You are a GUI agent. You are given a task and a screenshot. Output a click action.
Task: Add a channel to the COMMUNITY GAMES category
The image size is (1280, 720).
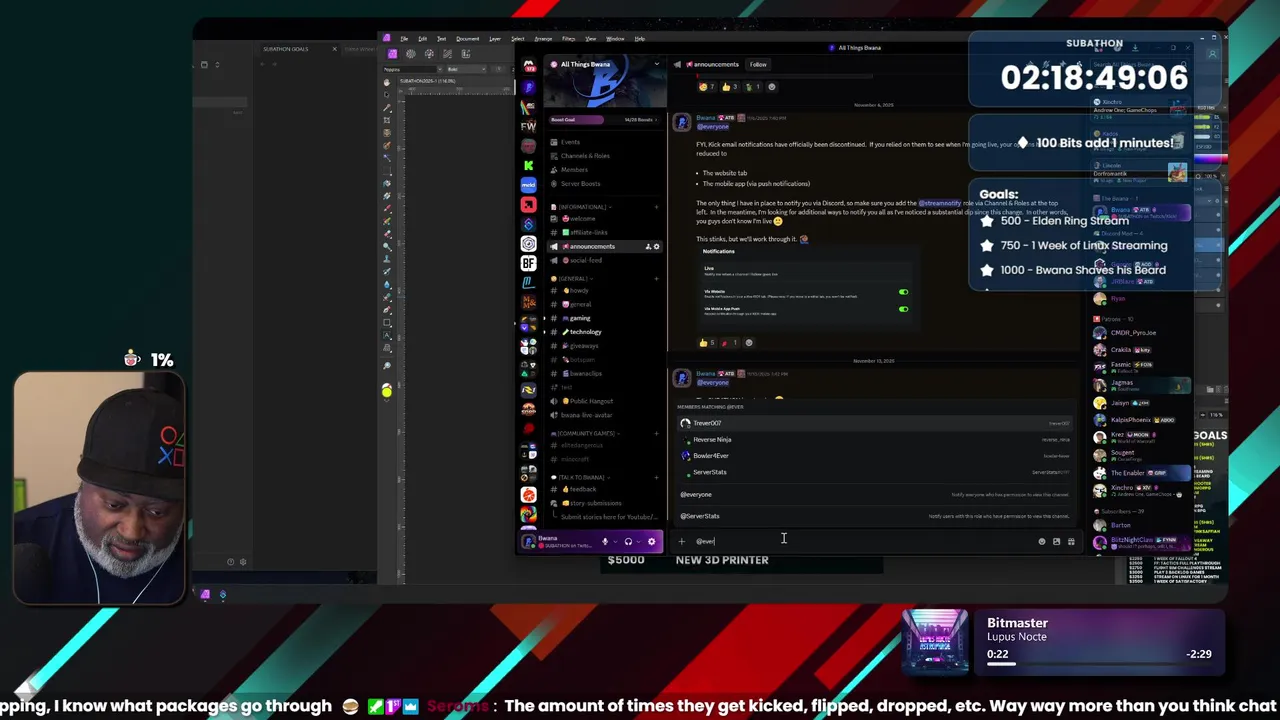click(656, 433)
